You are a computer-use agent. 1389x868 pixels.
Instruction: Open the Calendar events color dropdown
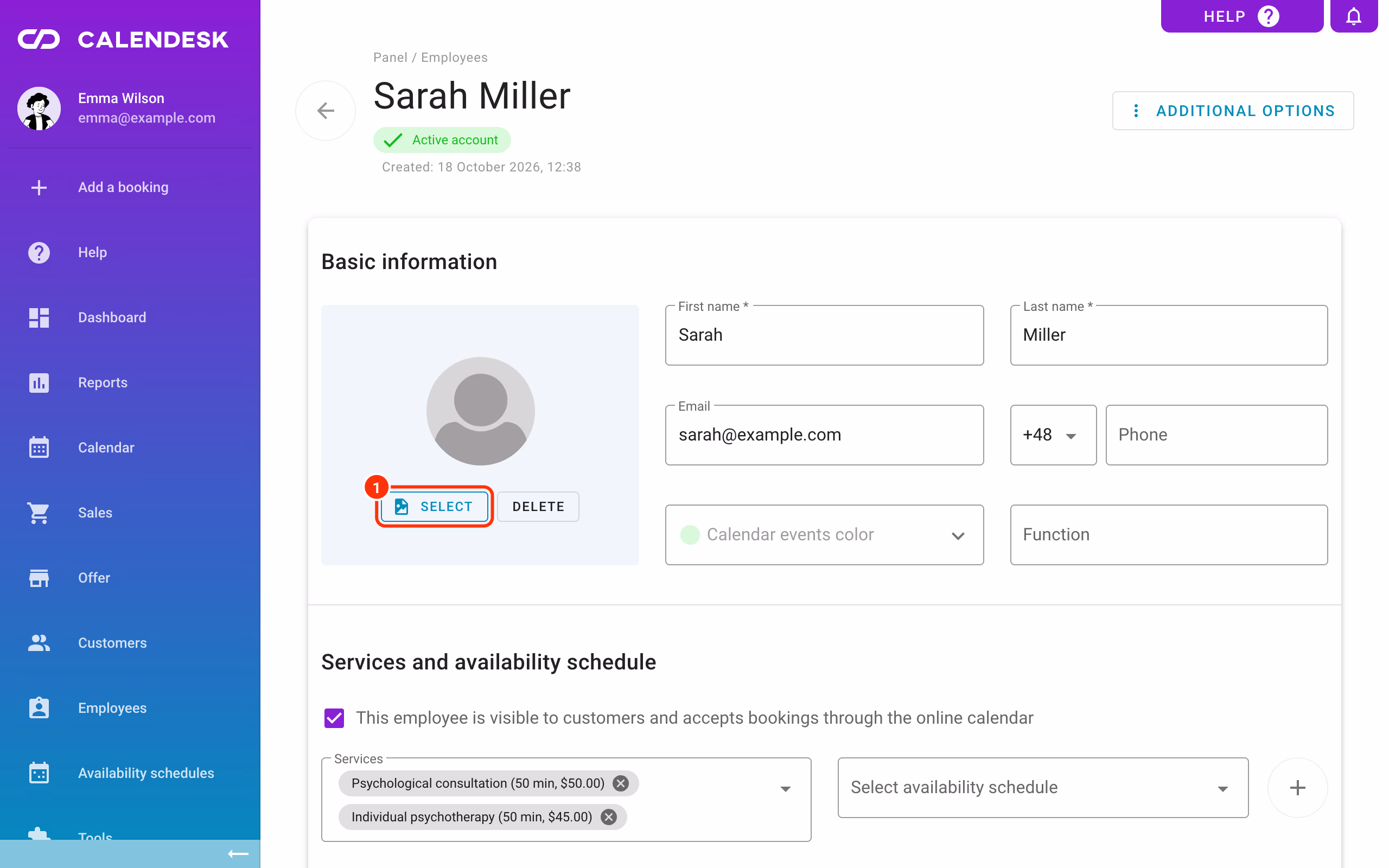pyautogui.click(x=824, y=534)
